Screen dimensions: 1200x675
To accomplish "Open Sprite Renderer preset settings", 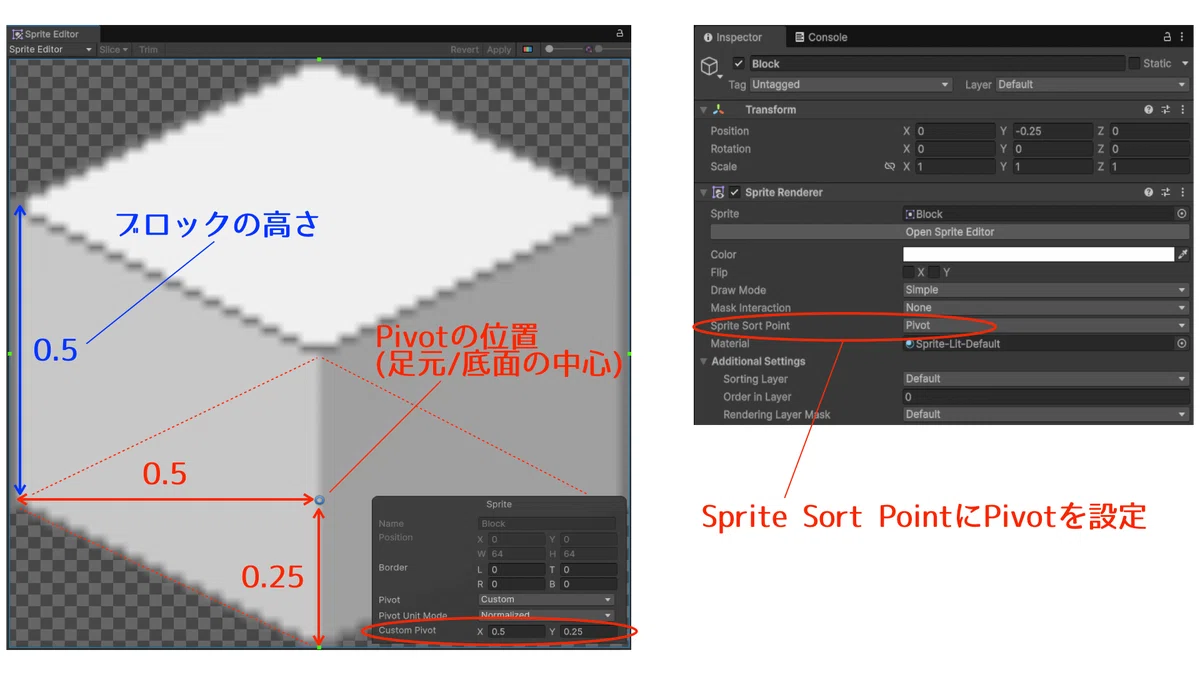I will (x=1166, y=192).
